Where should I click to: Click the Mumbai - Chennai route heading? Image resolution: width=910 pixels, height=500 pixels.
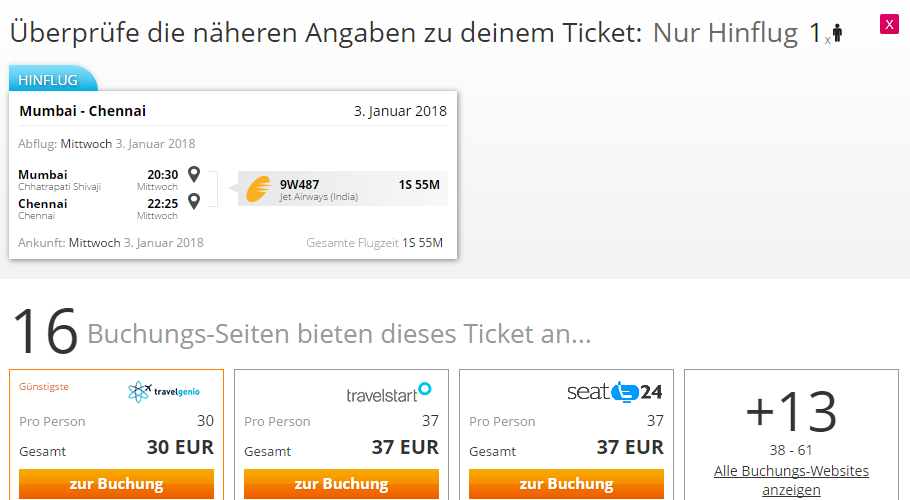(x=82, y=111)
